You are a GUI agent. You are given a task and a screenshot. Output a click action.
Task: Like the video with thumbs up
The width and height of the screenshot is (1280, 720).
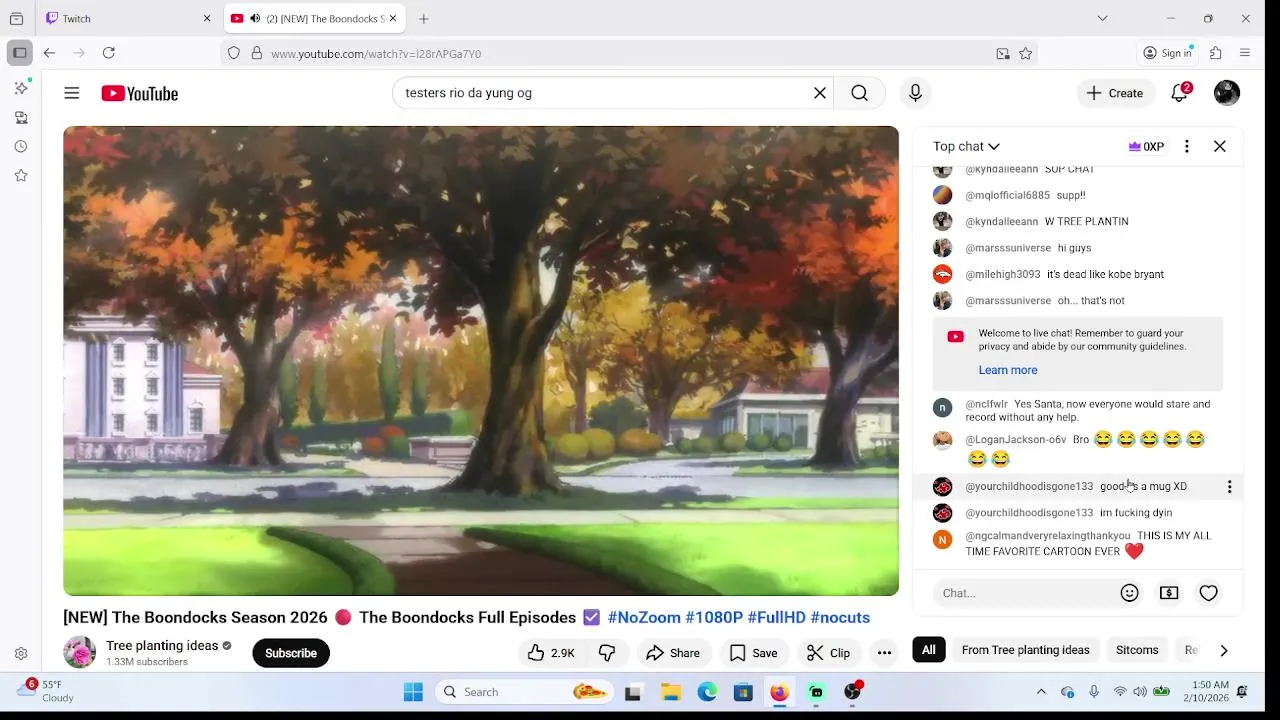tap(551, 653)
